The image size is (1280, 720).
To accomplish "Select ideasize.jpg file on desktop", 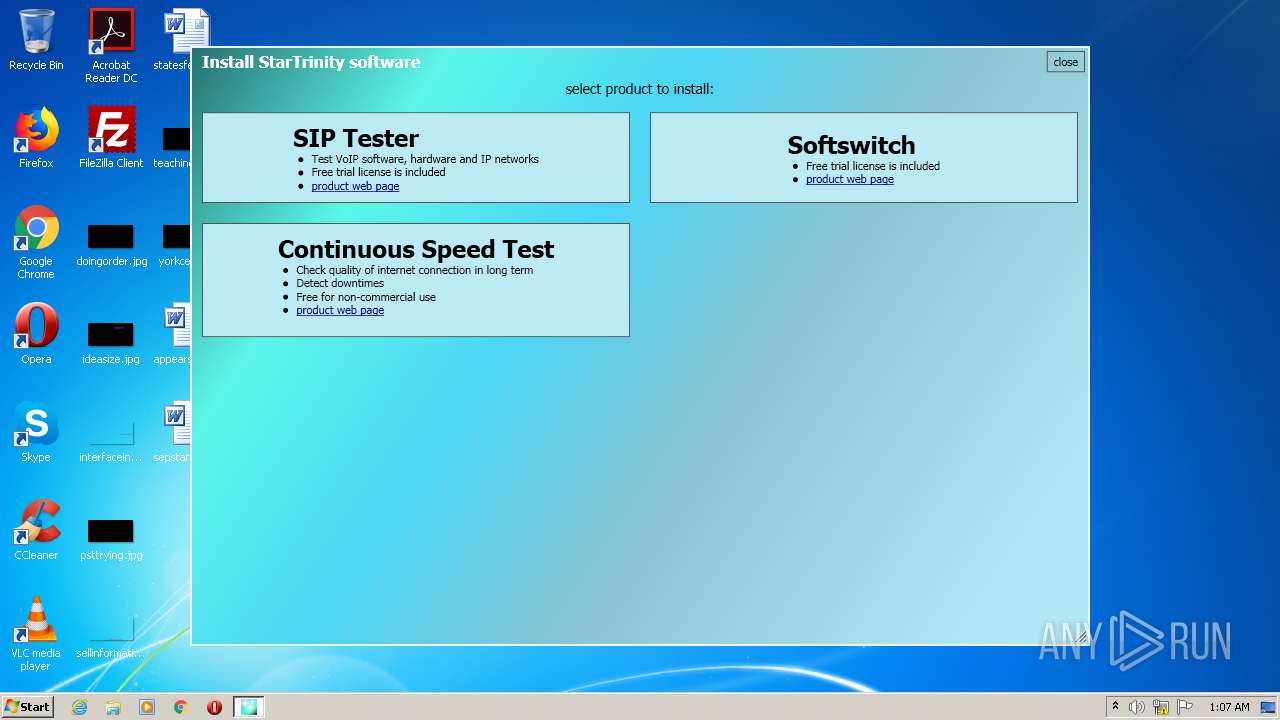I will (111, 342).
